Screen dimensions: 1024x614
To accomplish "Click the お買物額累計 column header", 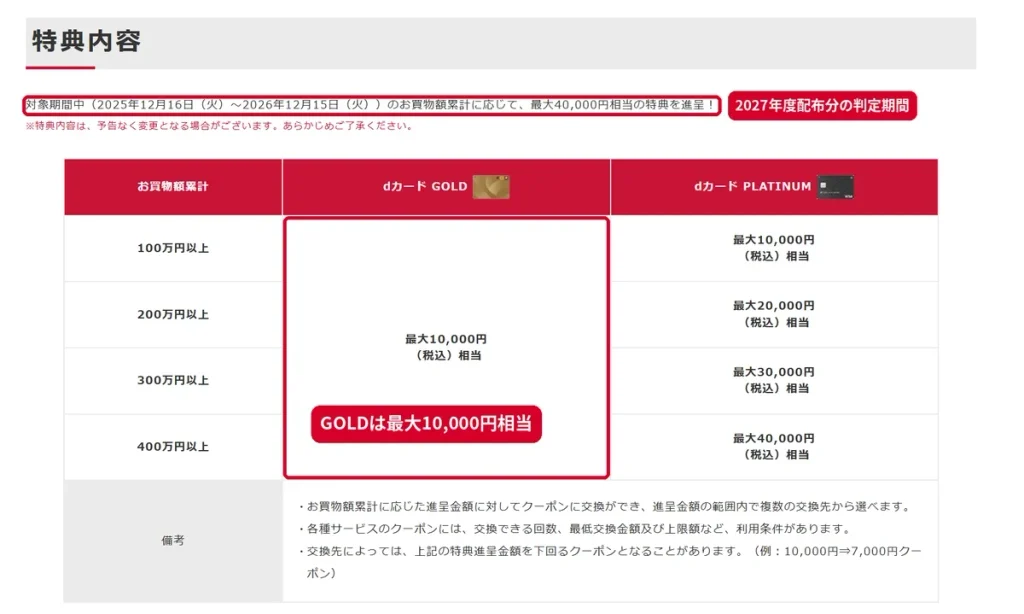I will tap(172, 187).
